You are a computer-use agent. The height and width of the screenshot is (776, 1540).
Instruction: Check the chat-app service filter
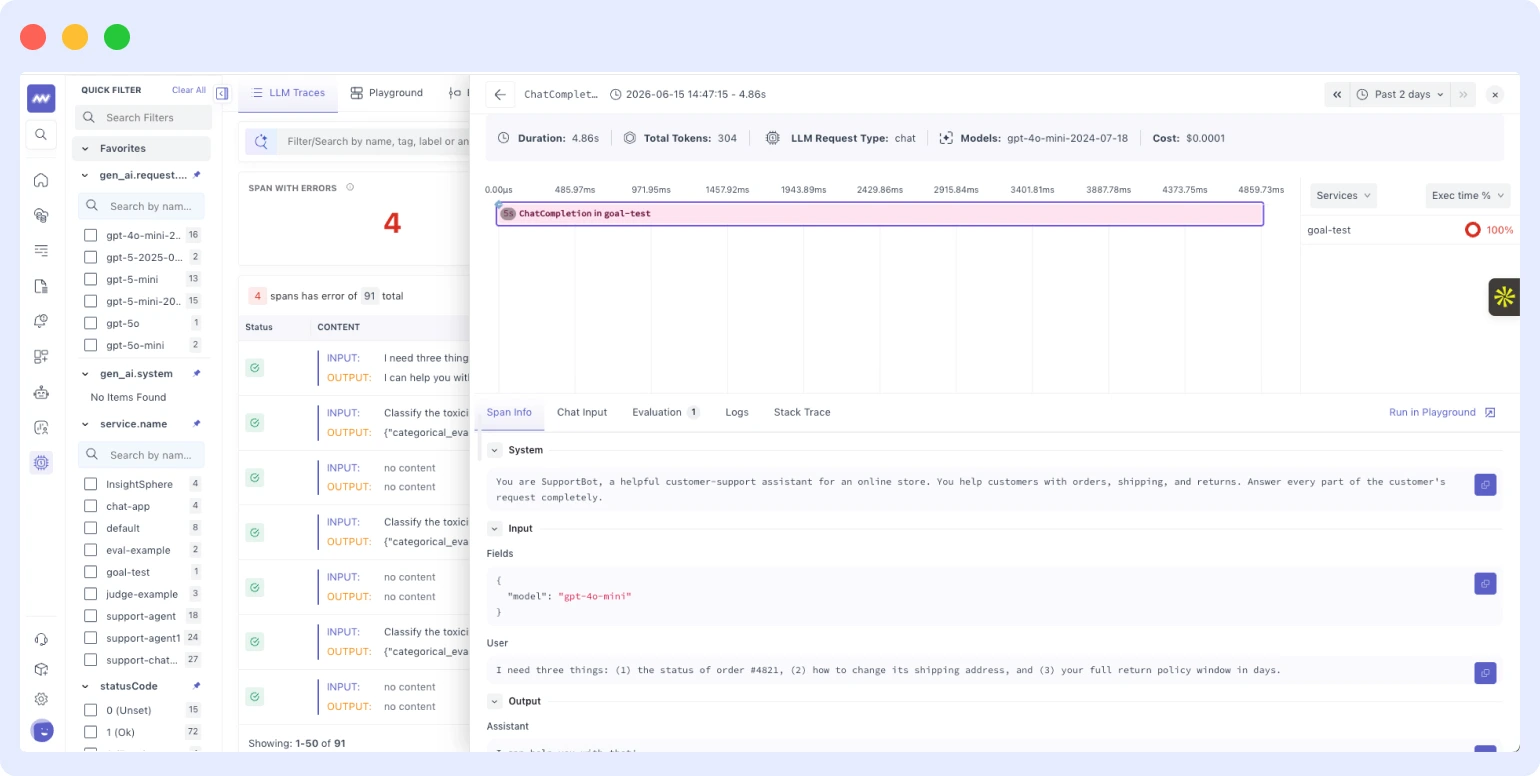[x=91, y=506]
